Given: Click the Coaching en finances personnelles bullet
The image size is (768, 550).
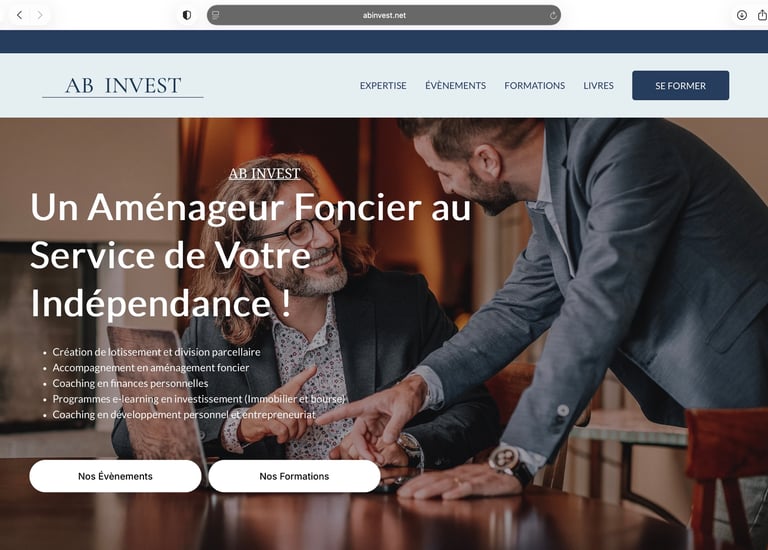Looking at the screenshot, I should (130, 383).
